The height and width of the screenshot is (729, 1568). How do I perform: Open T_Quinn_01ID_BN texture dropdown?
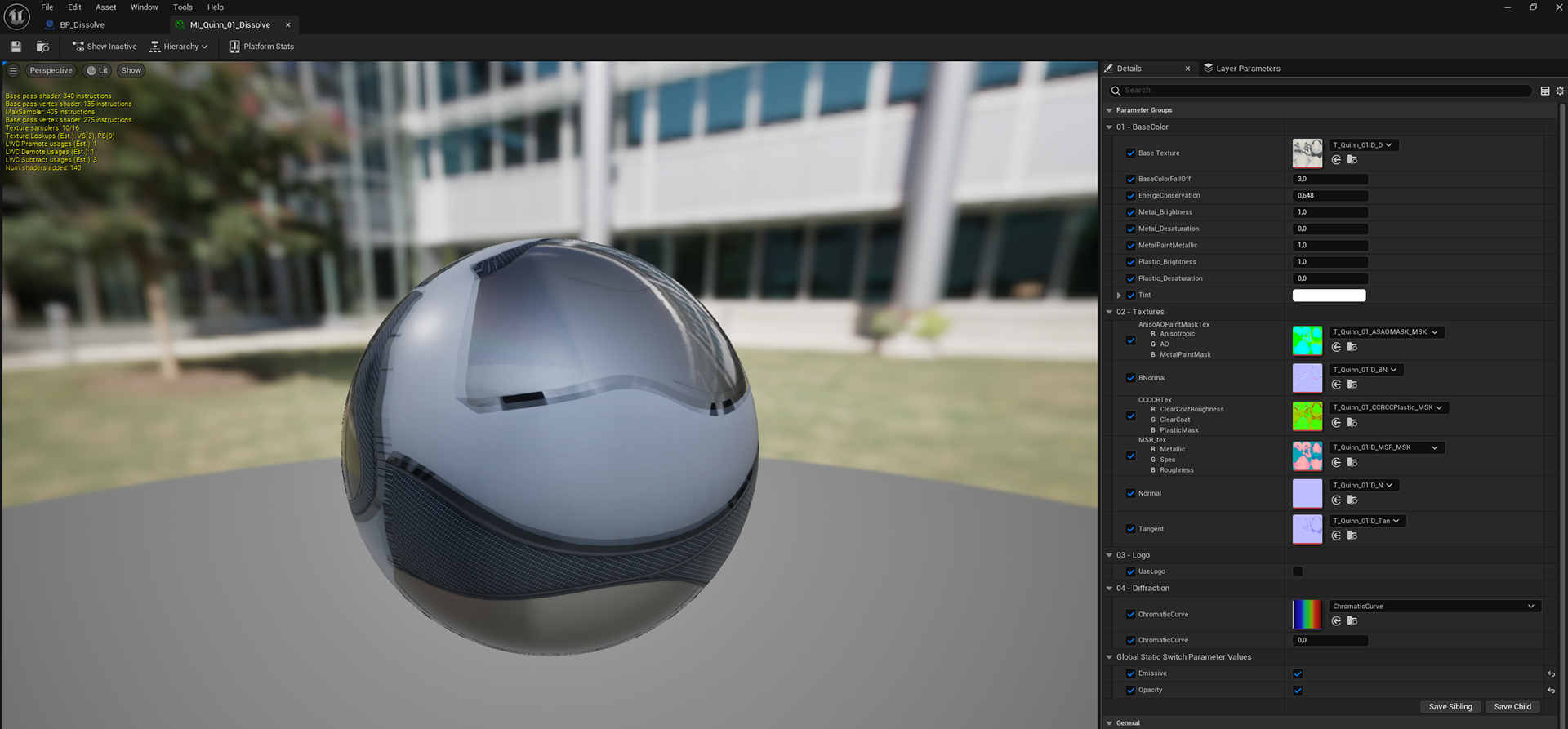click(x=1365, y=370)
